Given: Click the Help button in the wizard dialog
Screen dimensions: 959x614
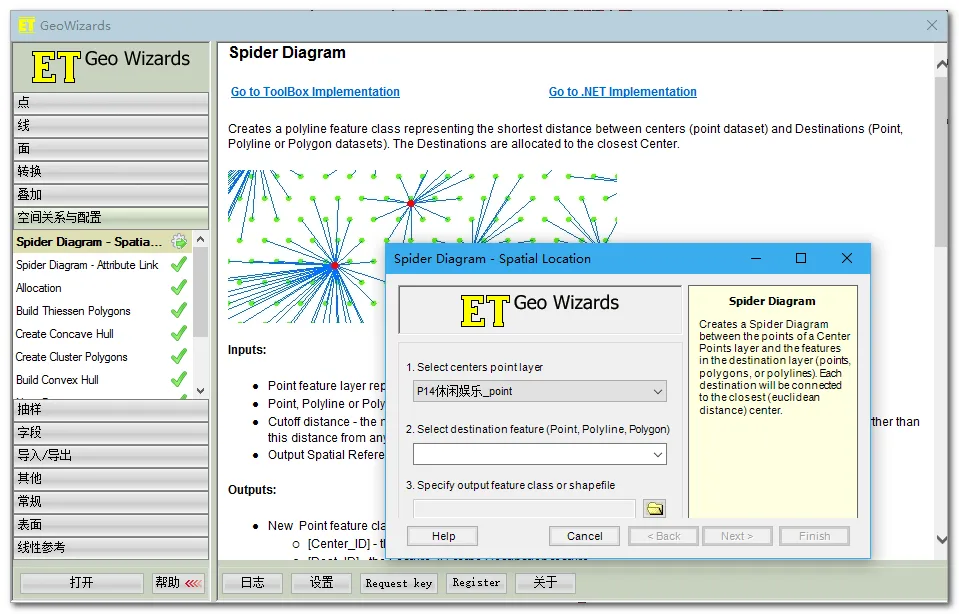Looking at the screenshot, I should [x=443, y=536].
